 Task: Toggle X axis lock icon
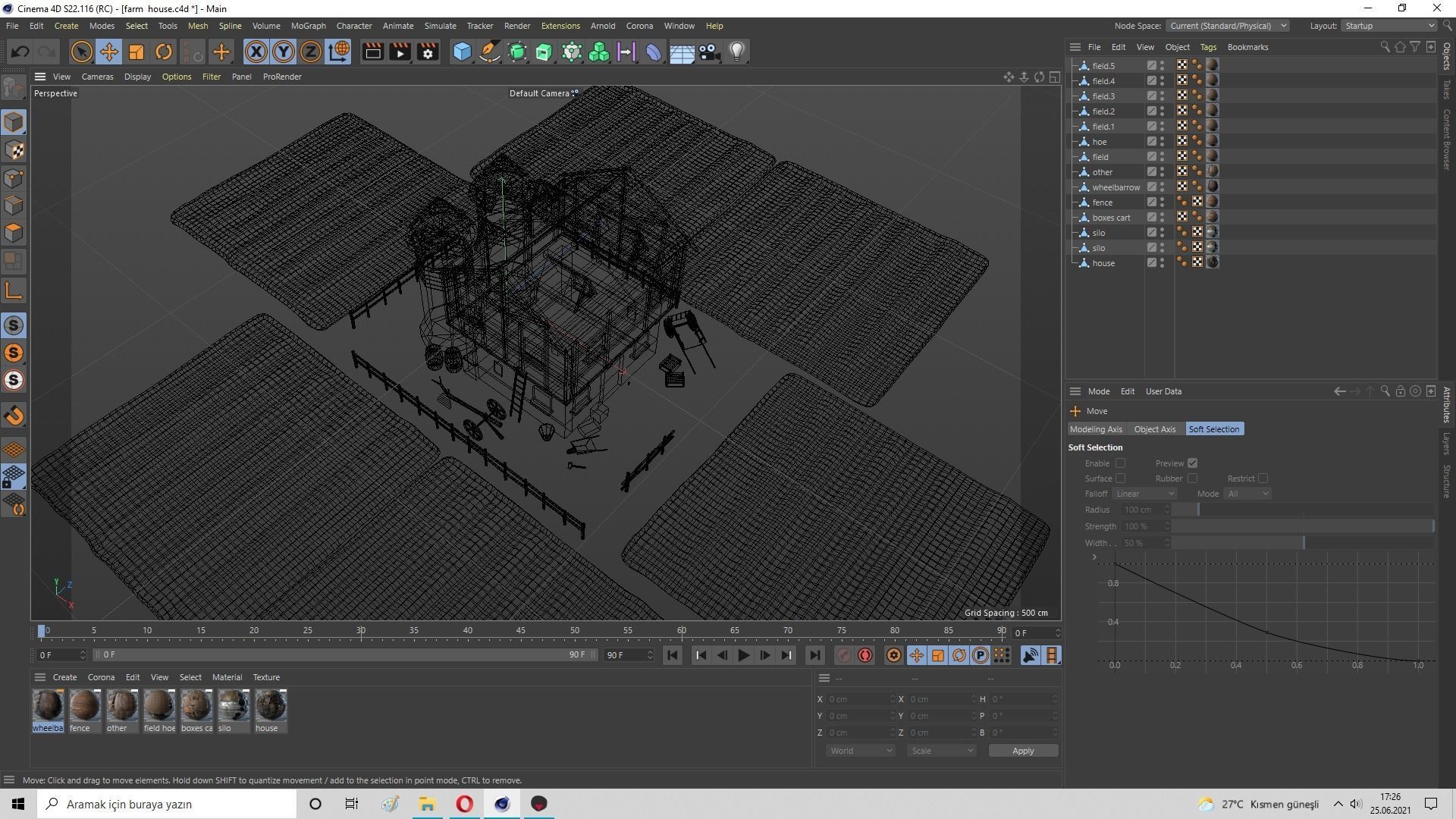tap(256, 52)
